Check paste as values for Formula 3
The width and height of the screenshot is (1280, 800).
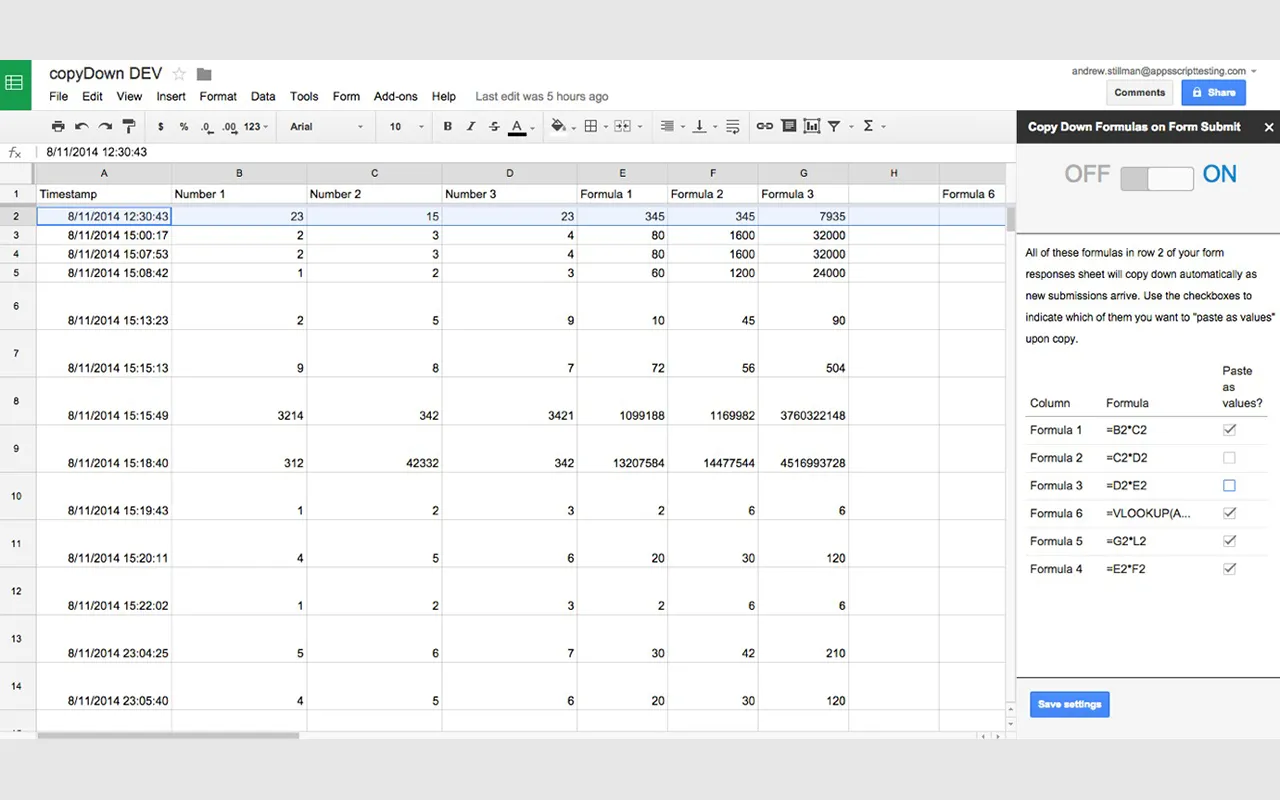click(1229, 486)
